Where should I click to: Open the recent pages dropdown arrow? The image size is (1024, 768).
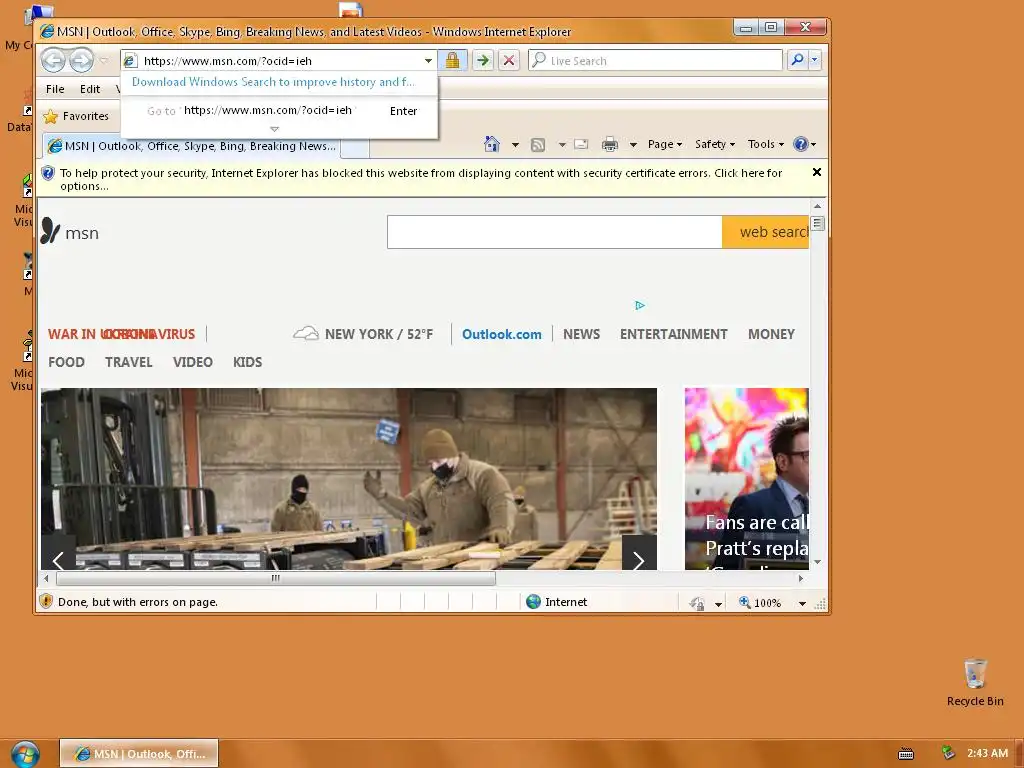(104, 61)
